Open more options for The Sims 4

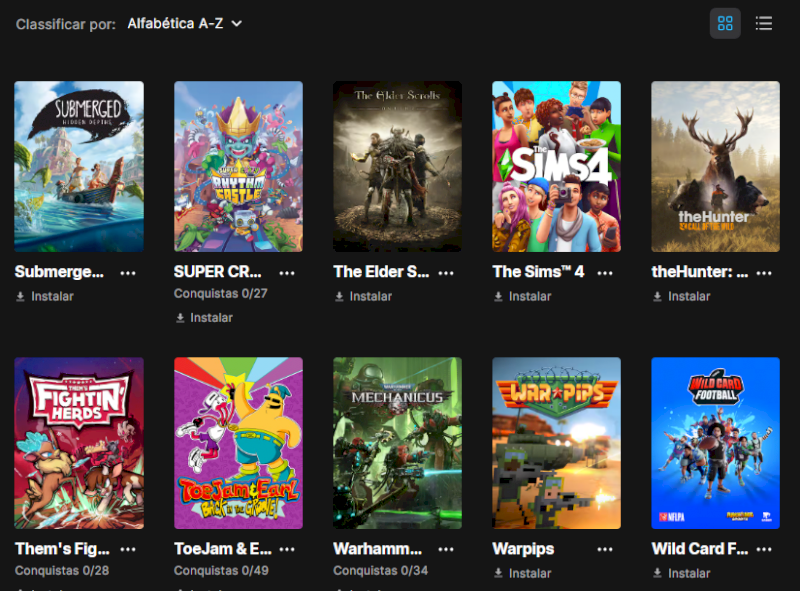point(605,273)
